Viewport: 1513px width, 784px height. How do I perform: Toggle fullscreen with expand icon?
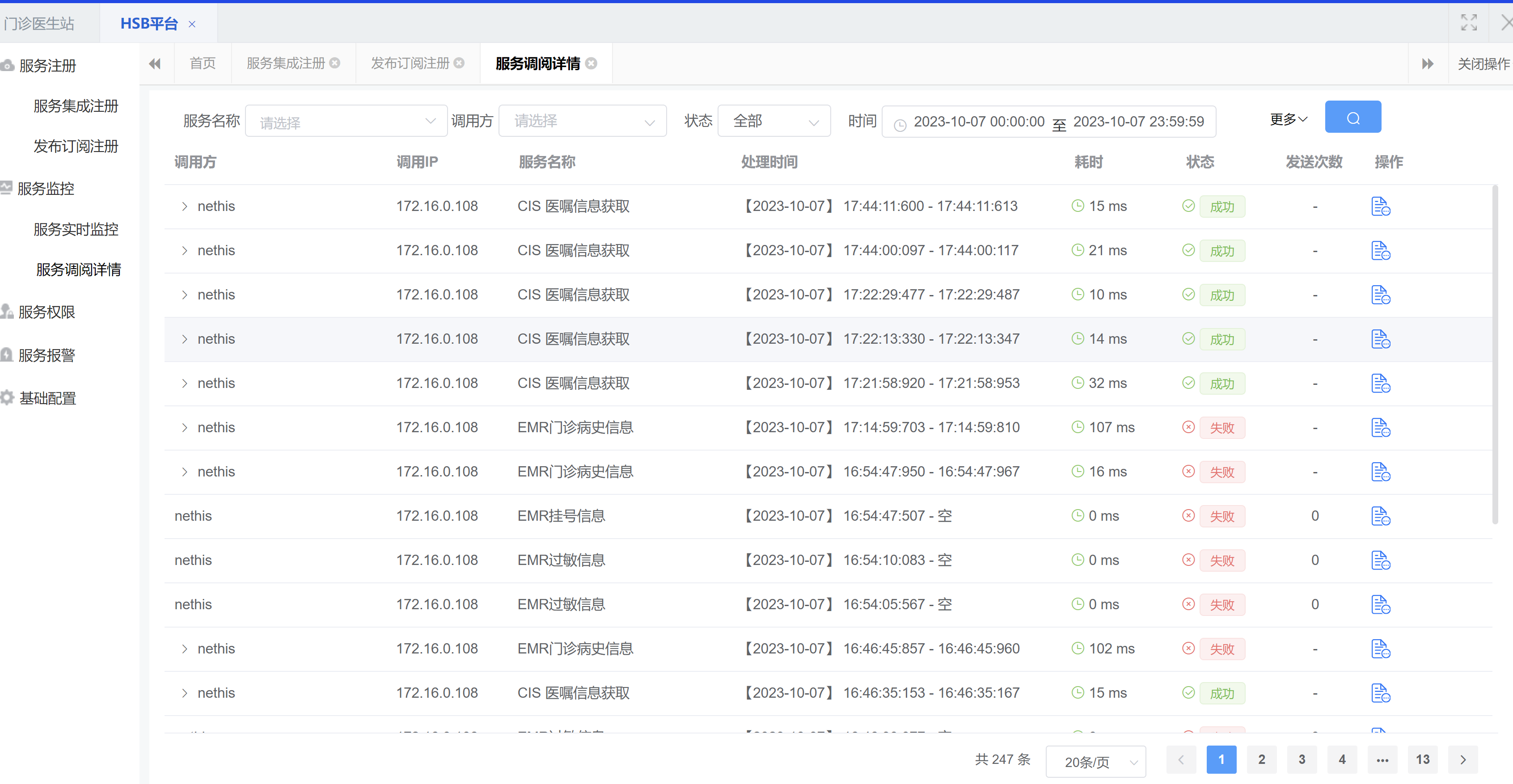point(1469,23)
